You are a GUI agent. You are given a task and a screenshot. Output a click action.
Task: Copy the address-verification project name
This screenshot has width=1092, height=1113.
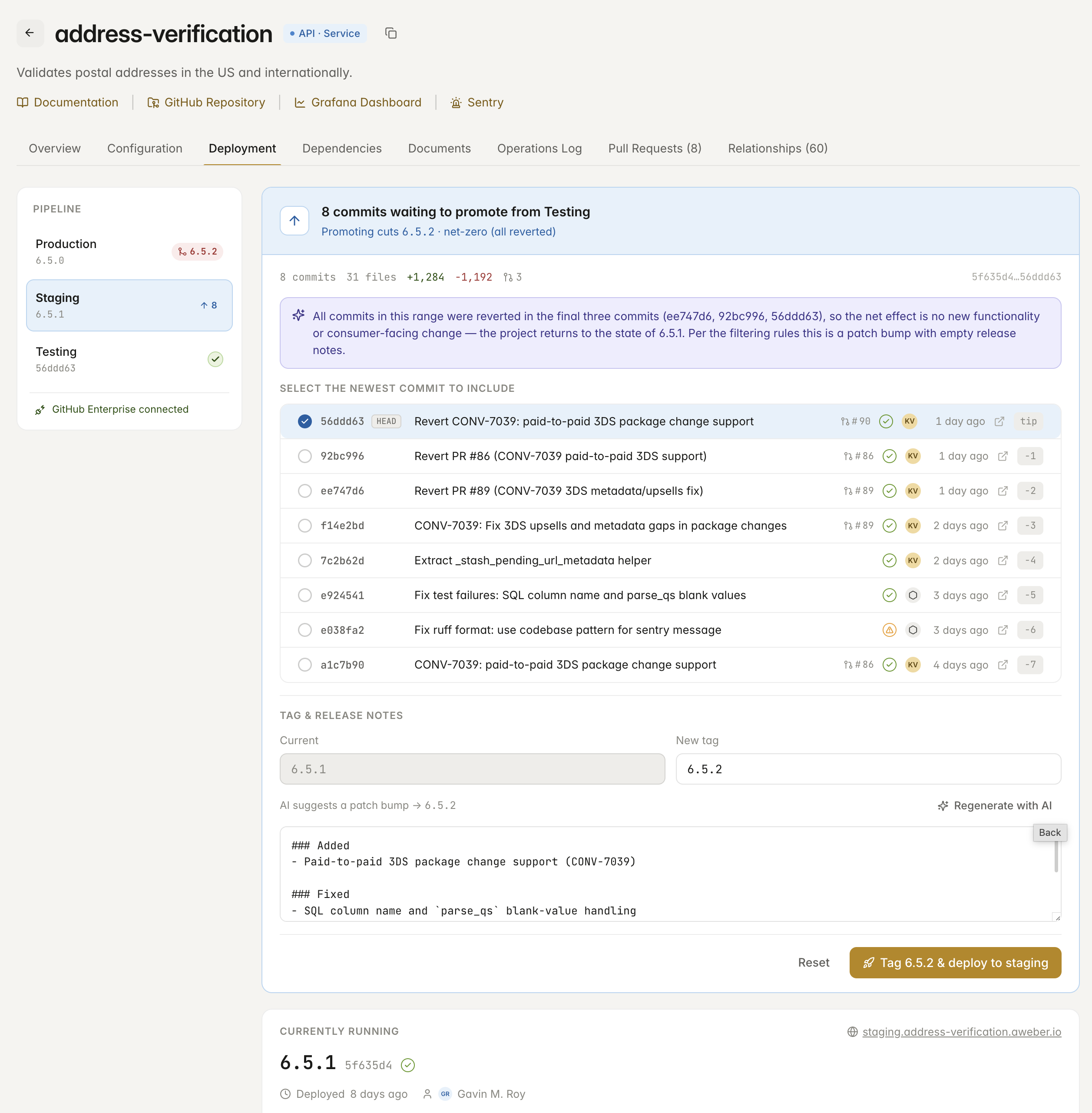click(390, 33)
